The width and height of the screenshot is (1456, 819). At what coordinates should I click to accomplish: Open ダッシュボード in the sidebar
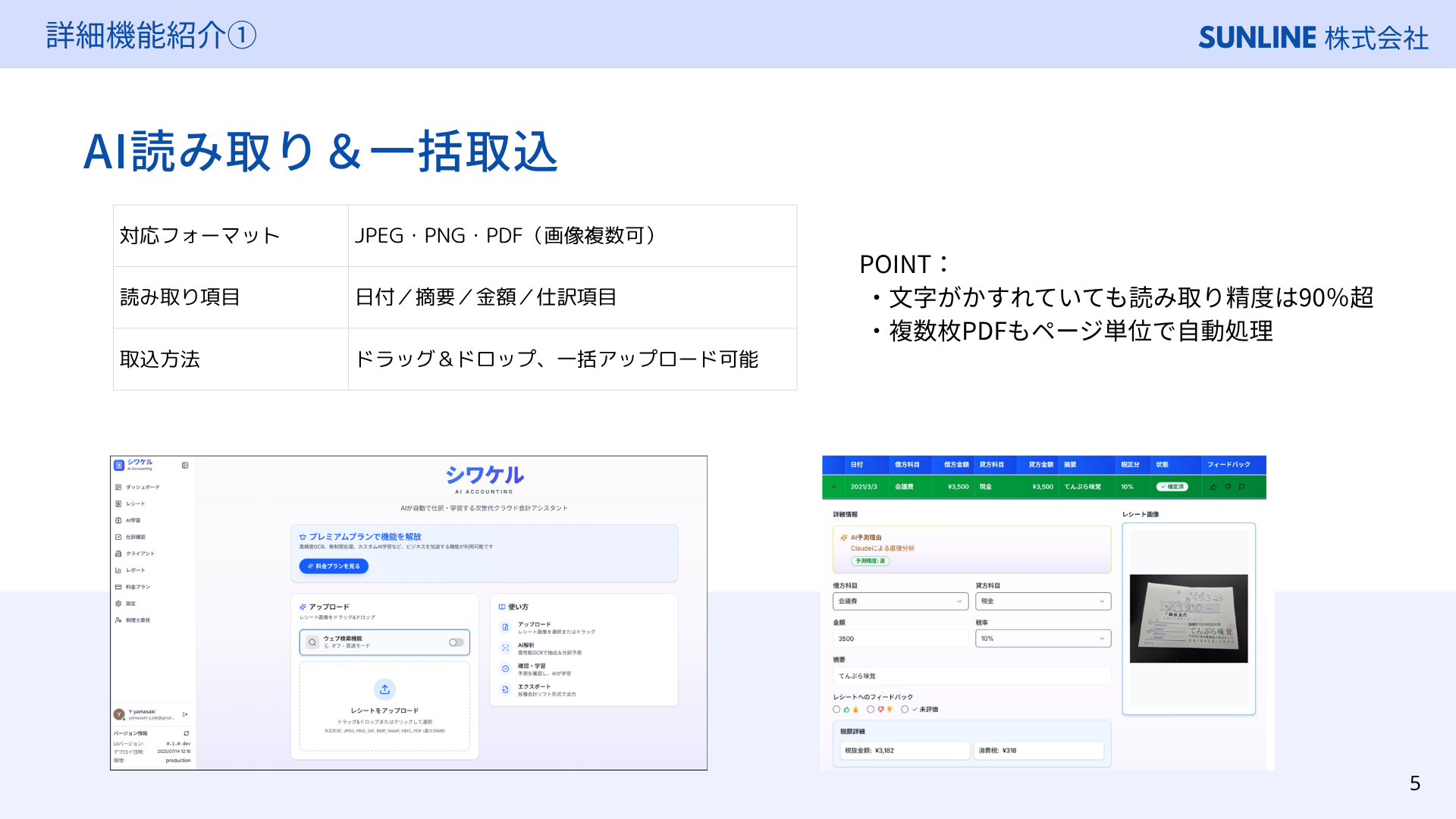point(137,488)
